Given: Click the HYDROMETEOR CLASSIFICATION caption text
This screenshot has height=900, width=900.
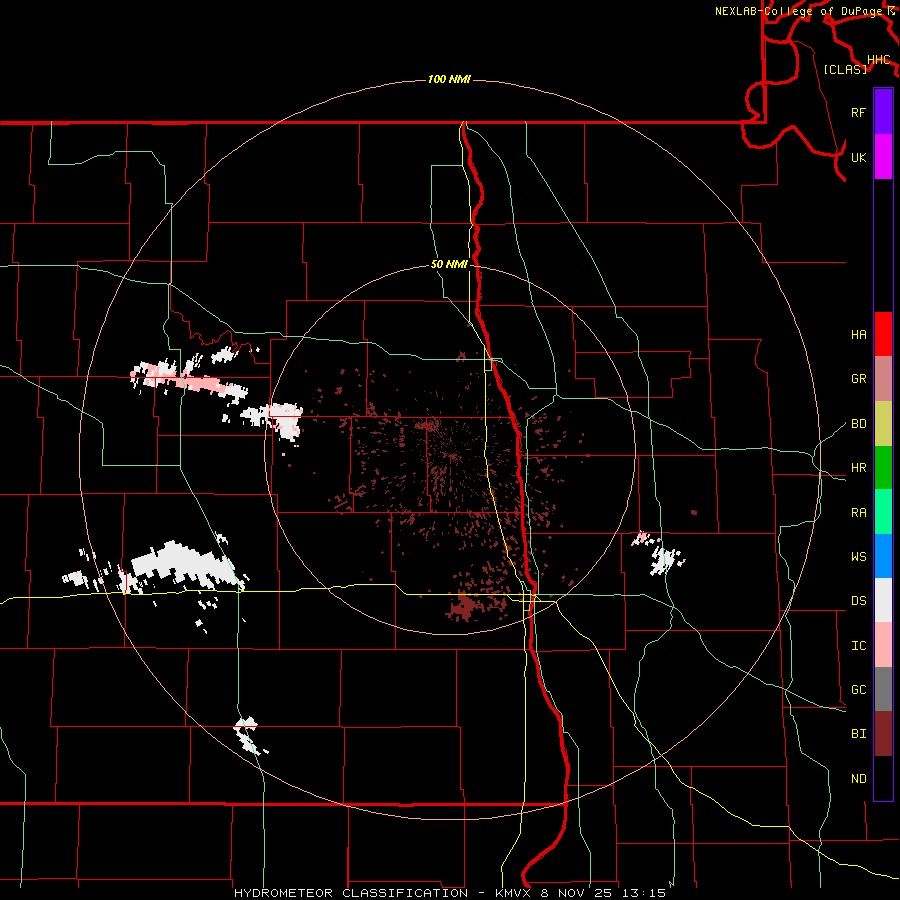Looking at the screenshot, I should 351,893.
